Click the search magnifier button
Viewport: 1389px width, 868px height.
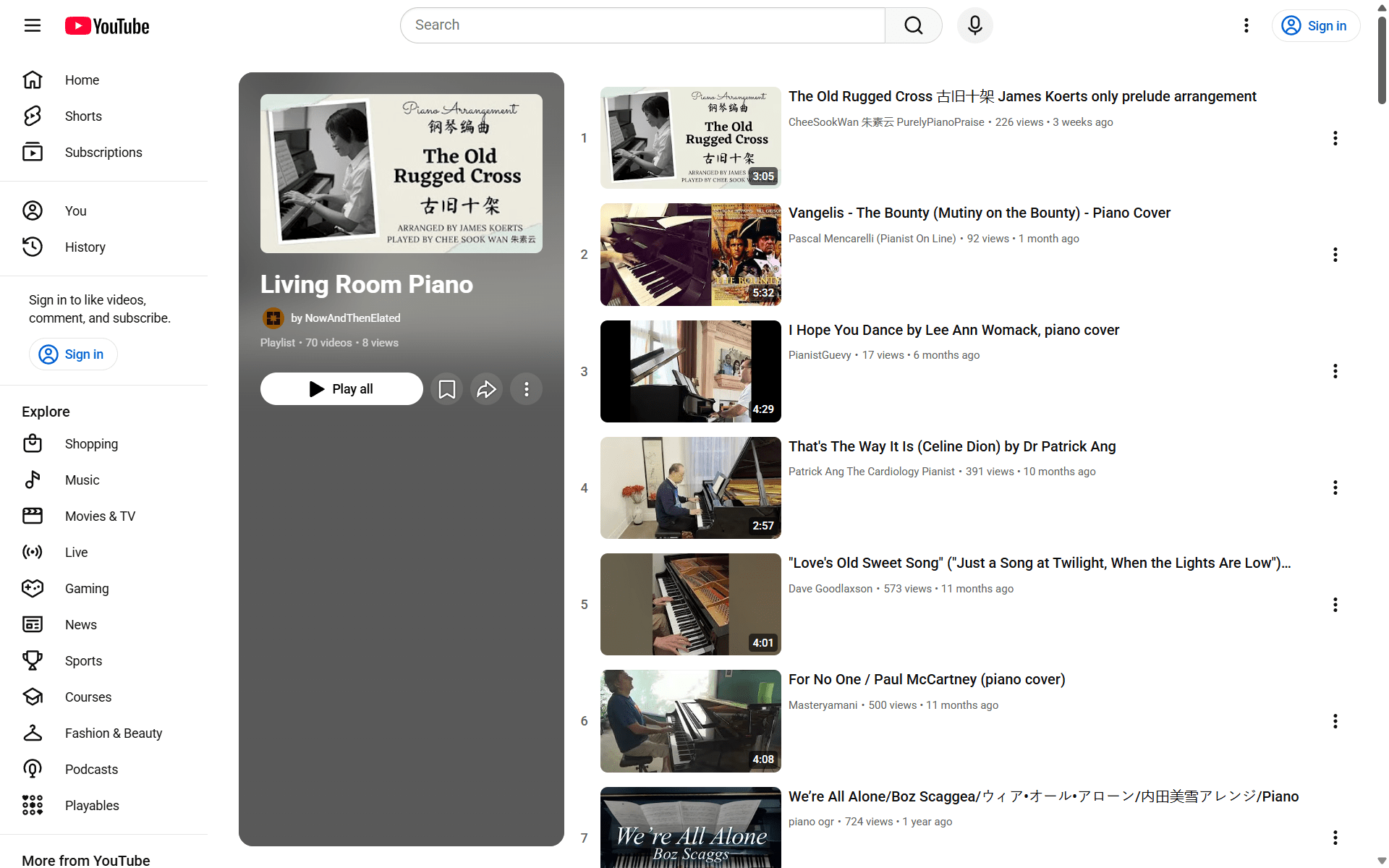point(913,25)
